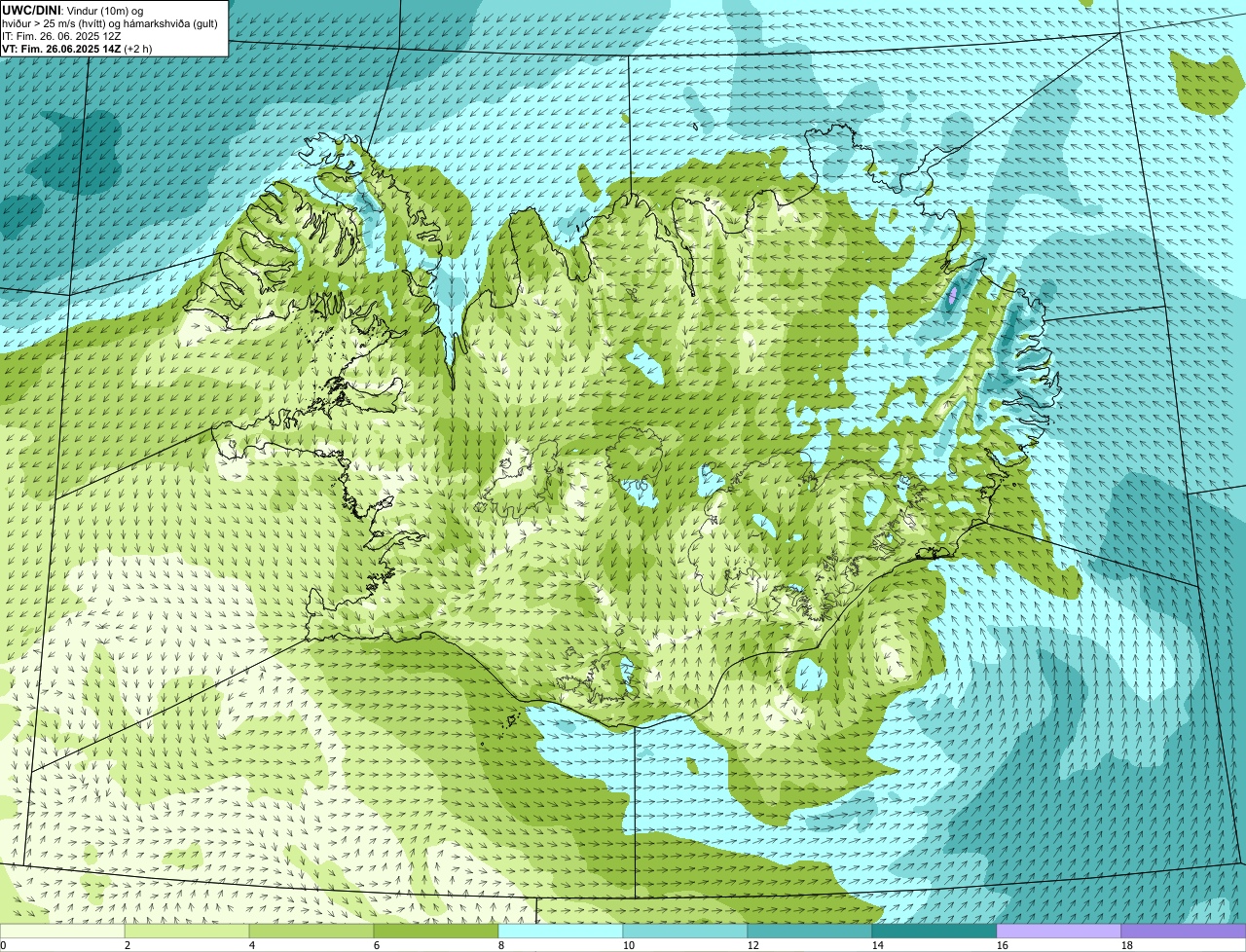
Task: Click the light cyan 8–10 m/s legend swatch
Action: click(561, 931)
